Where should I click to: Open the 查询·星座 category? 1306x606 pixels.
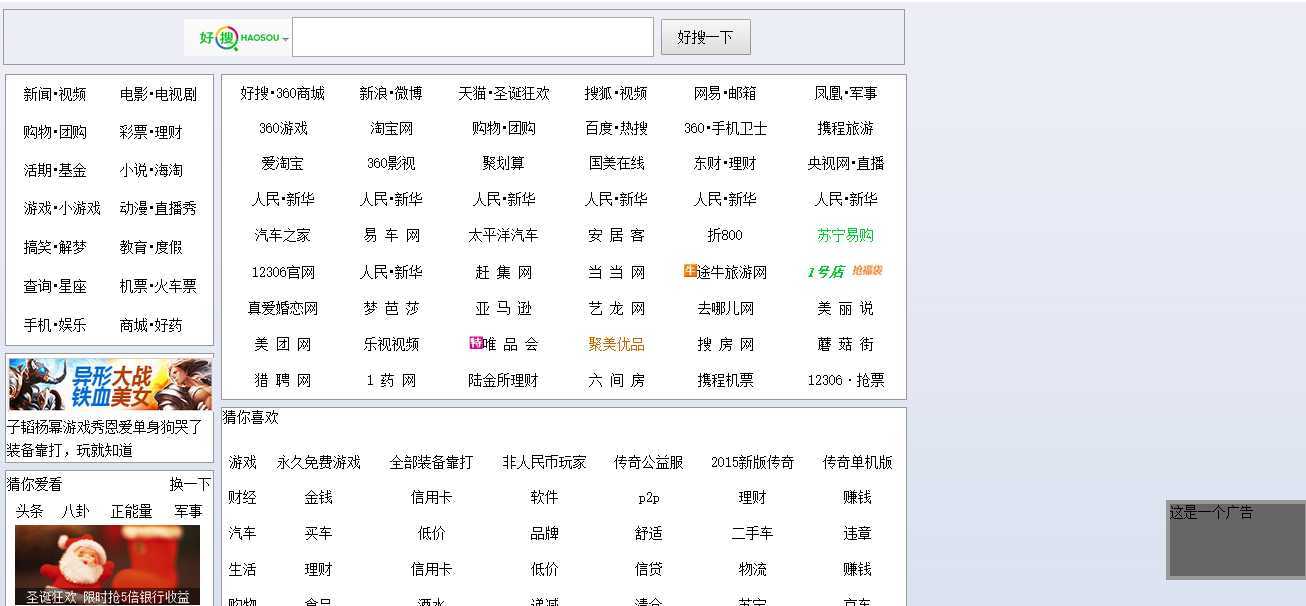click(55, 286)
